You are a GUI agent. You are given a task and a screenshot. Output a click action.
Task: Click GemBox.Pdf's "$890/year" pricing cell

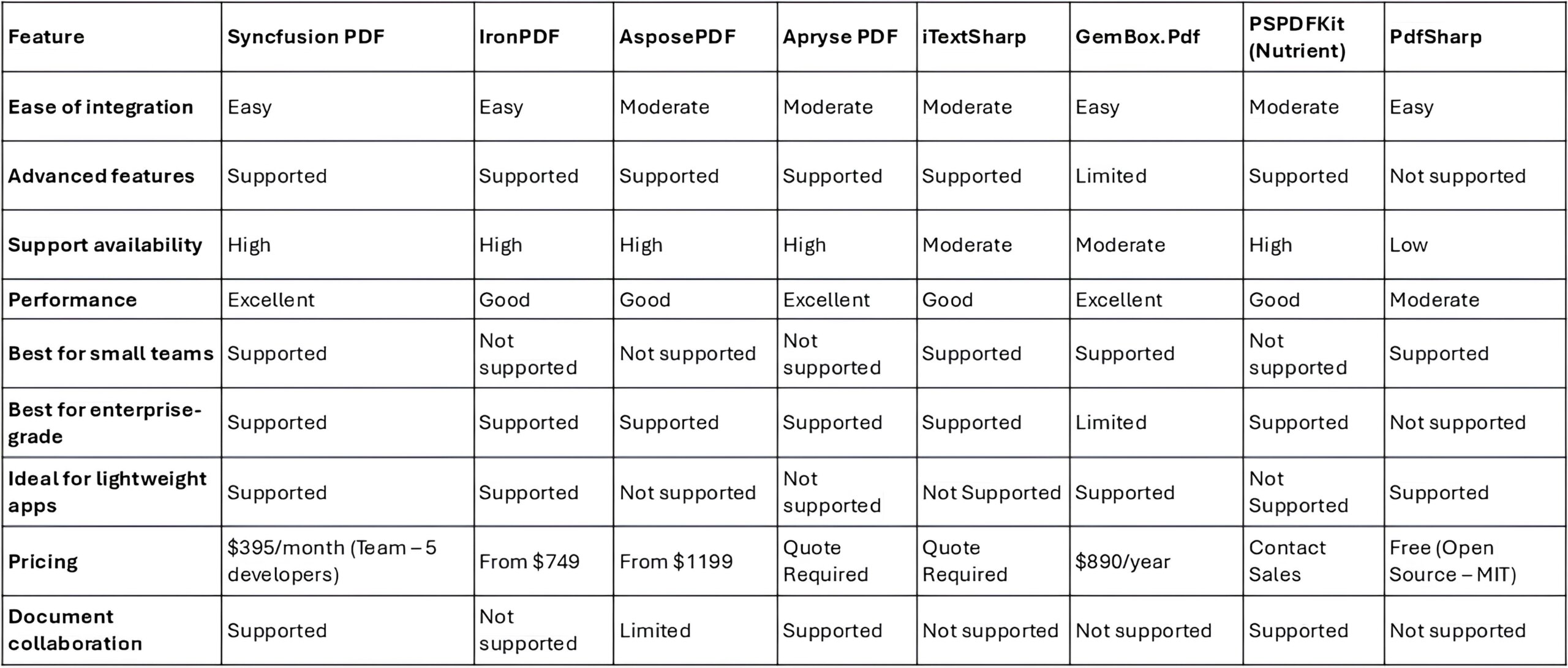(1122, 561)
